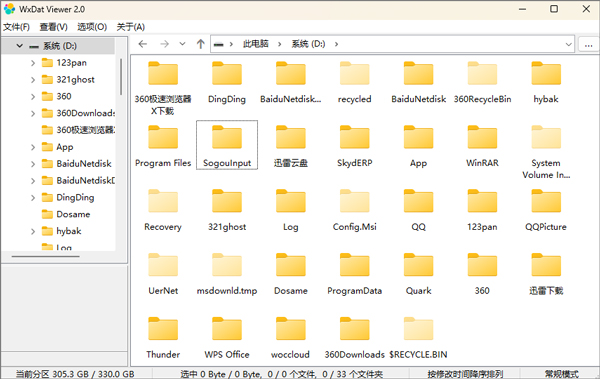
Task: Expand the 123pan tree node
Action: [x=33, y=63]
